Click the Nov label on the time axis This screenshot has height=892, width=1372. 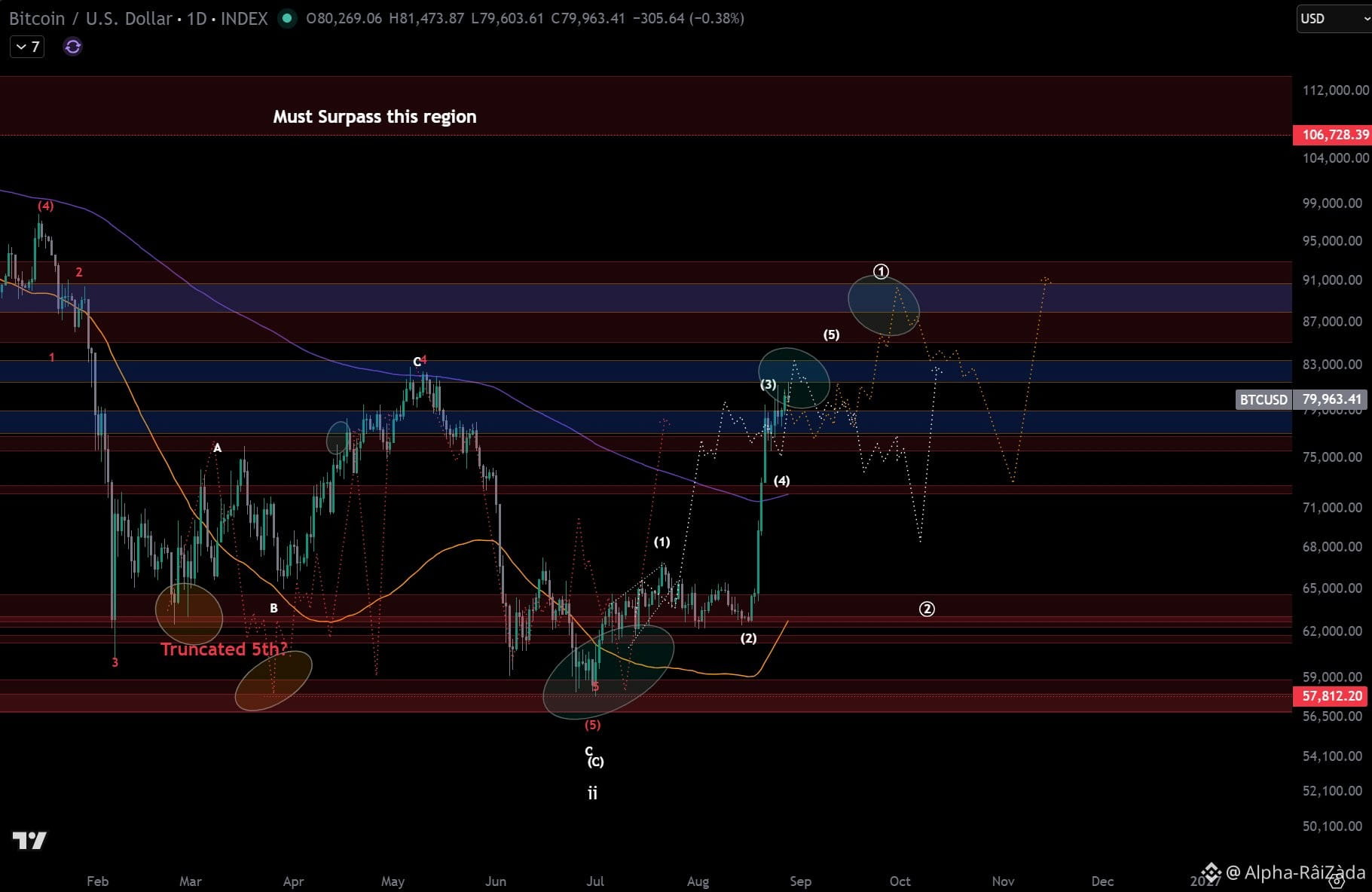[1004, 881]
